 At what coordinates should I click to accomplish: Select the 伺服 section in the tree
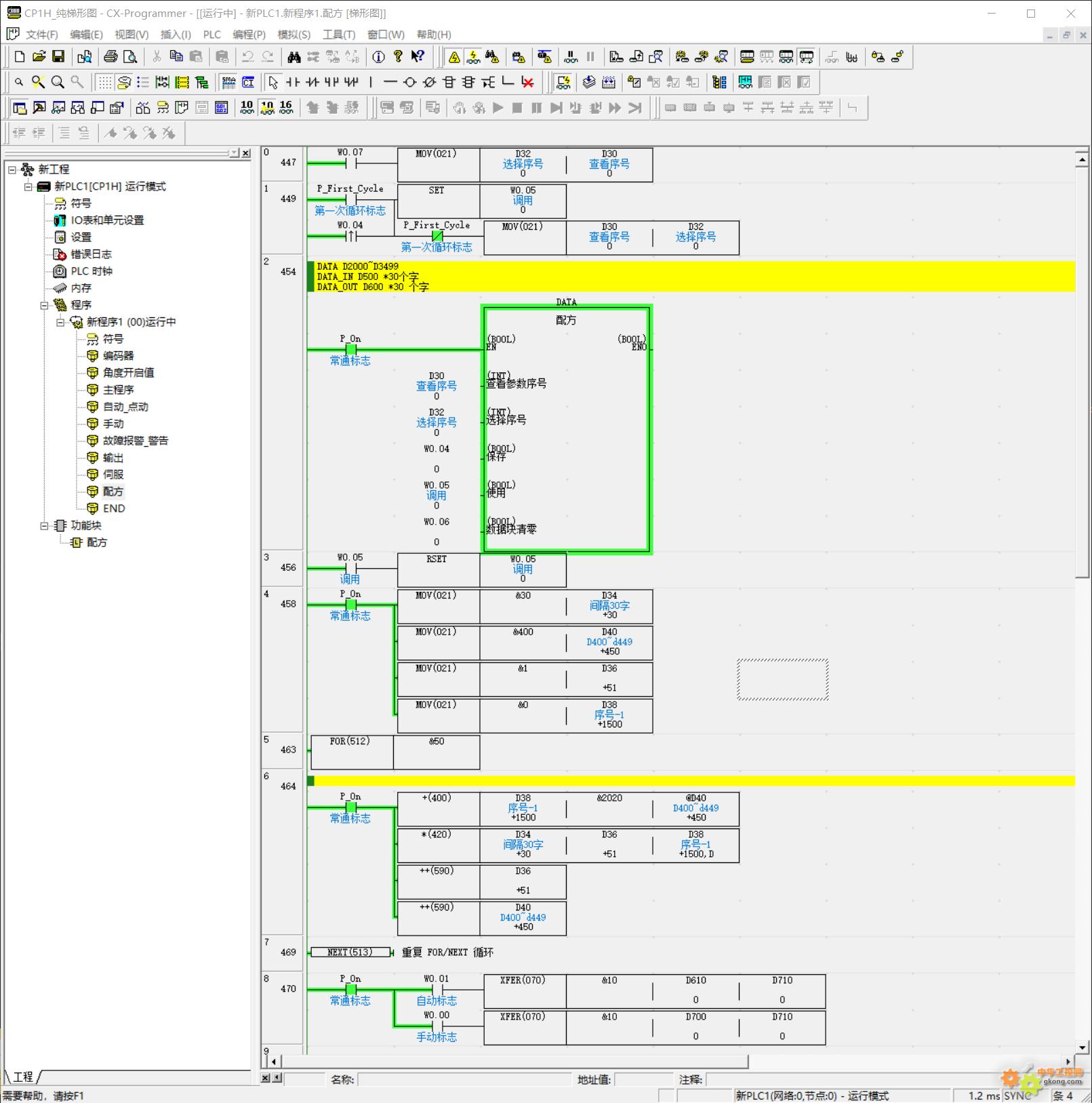pos(113,475)
